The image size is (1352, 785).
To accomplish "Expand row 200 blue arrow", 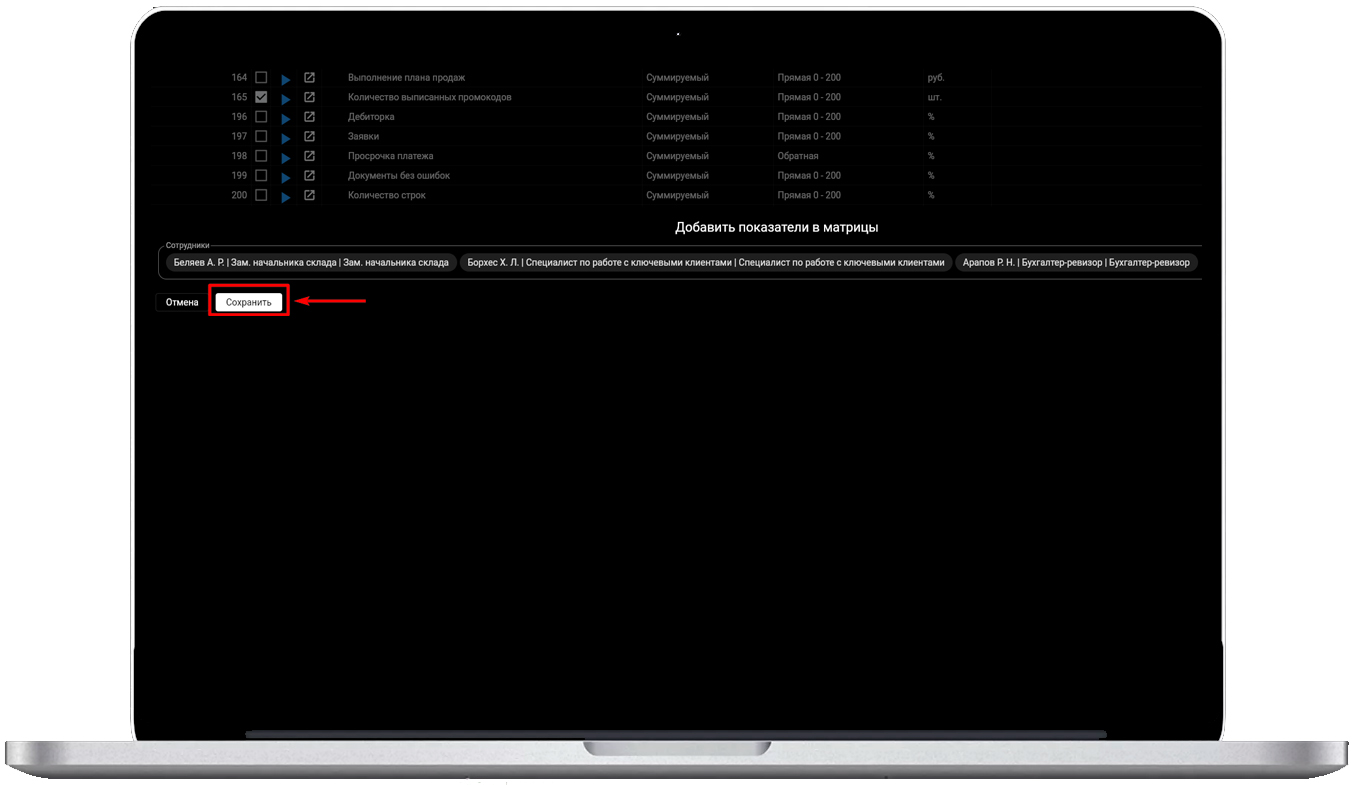I will pos(285,197).
